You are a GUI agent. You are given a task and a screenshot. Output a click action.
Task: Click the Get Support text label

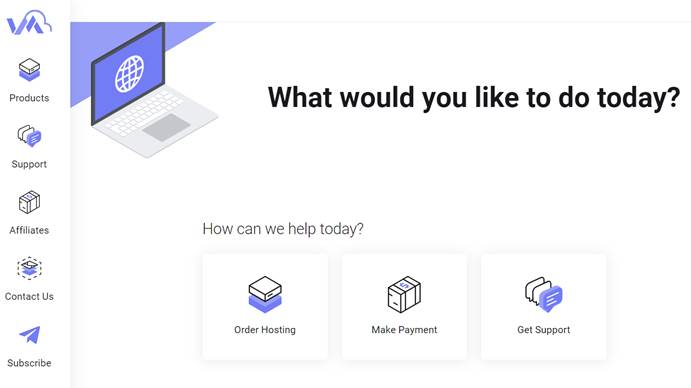(x=543, y=330)
